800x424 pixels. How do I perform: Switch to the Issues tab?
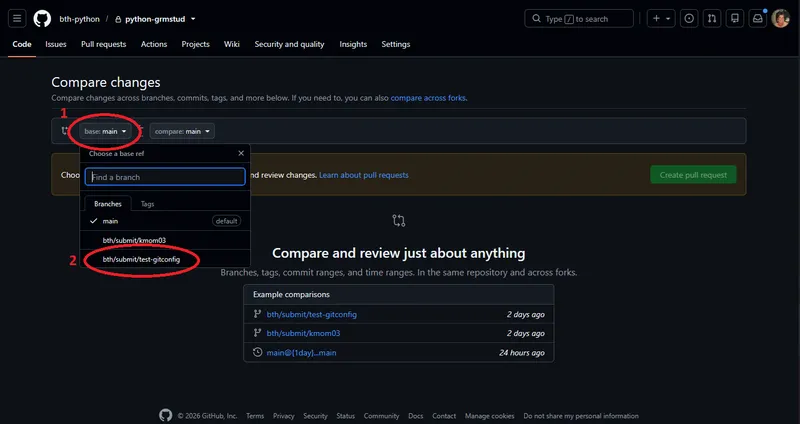[56, 44]
